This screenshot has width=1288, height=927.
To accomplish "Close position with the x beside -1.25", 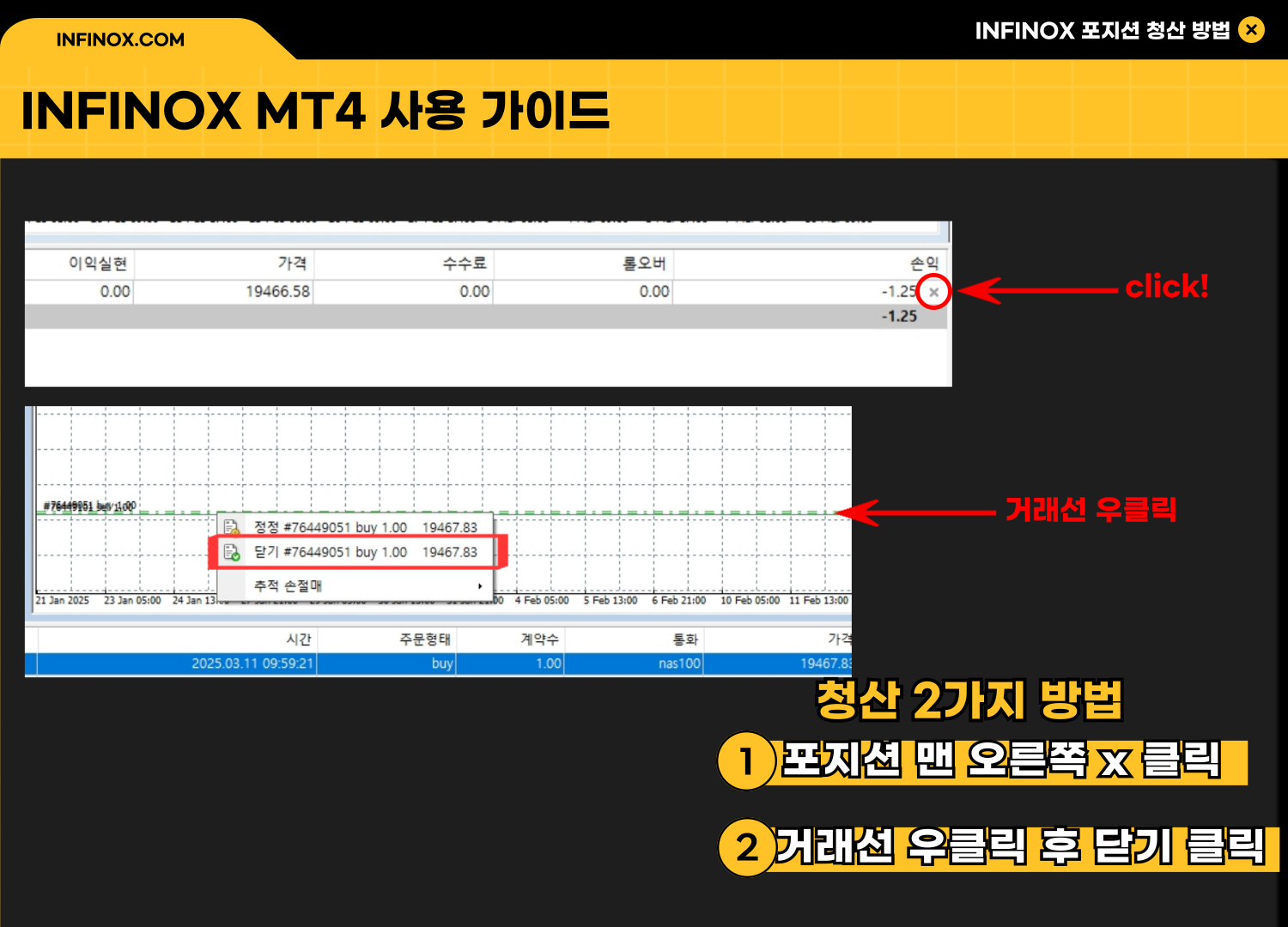I will [934, 292].
